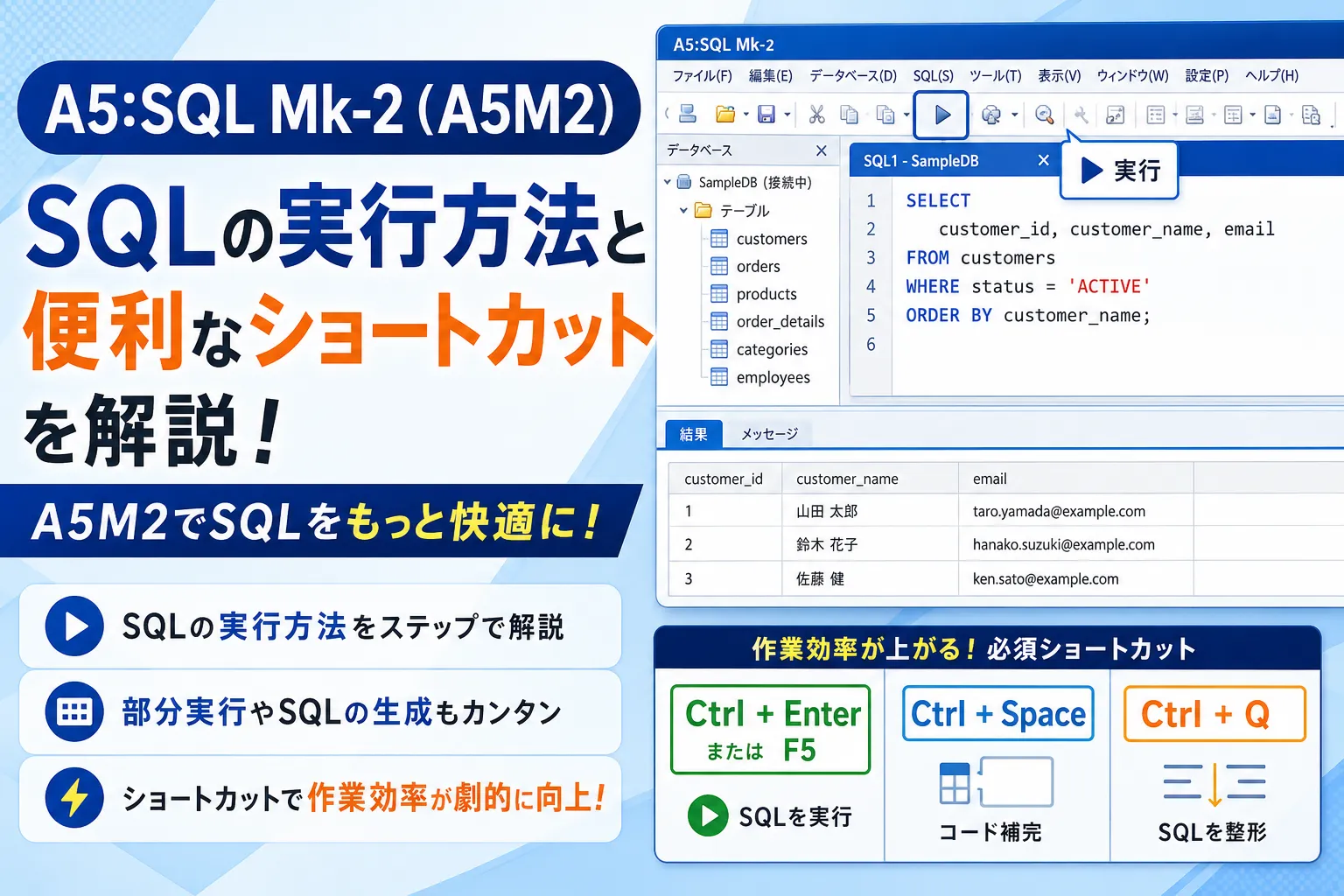Open the ヘルプ(H) menu
Screen dimensions: 1344x896
click(x=1271, y=76)
